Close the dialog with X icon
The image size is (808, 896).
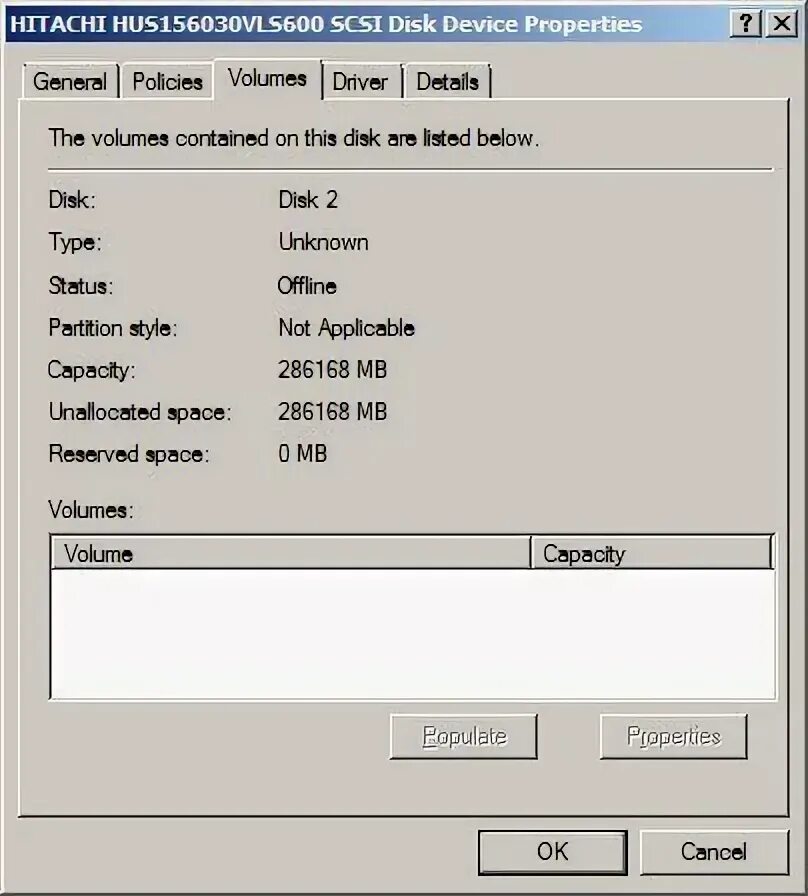pos(781,23)
